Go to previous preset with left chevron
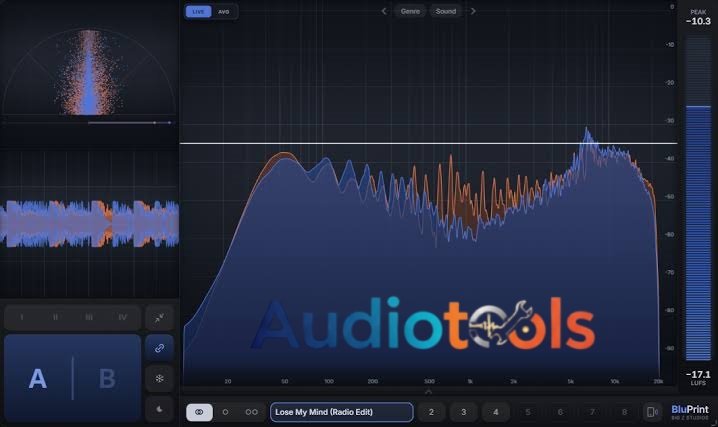This screenshot has height=427, width=718. [384, 11]
